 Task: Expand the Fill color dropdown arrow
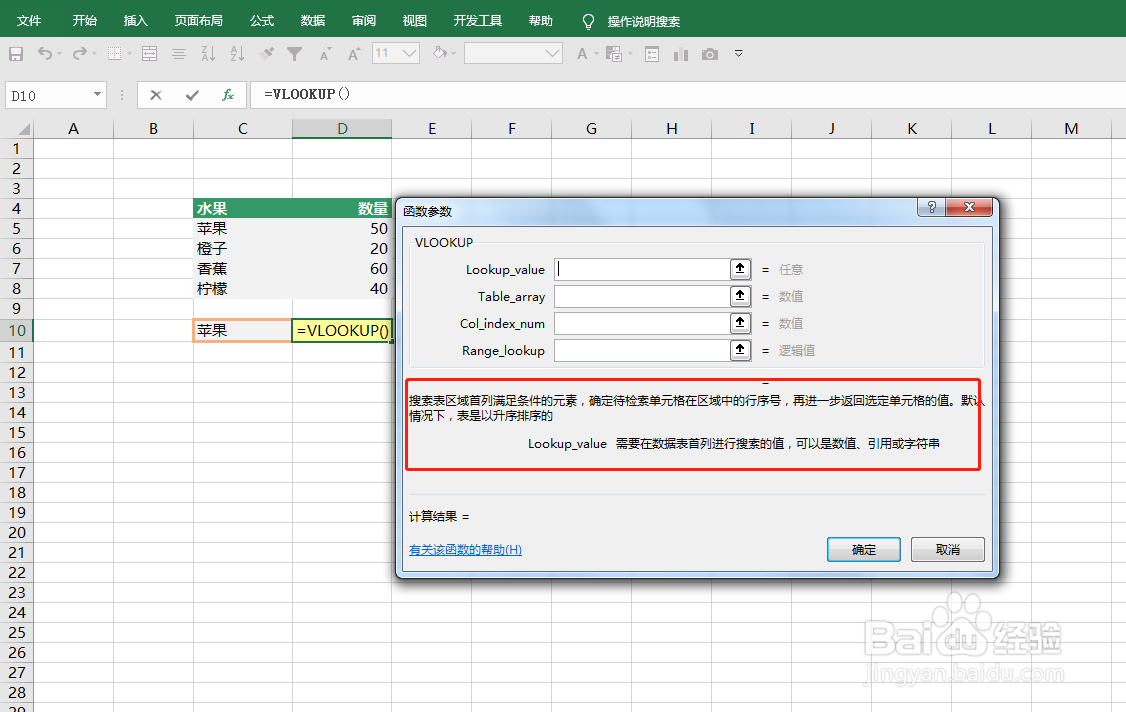(x=454, y=54)
